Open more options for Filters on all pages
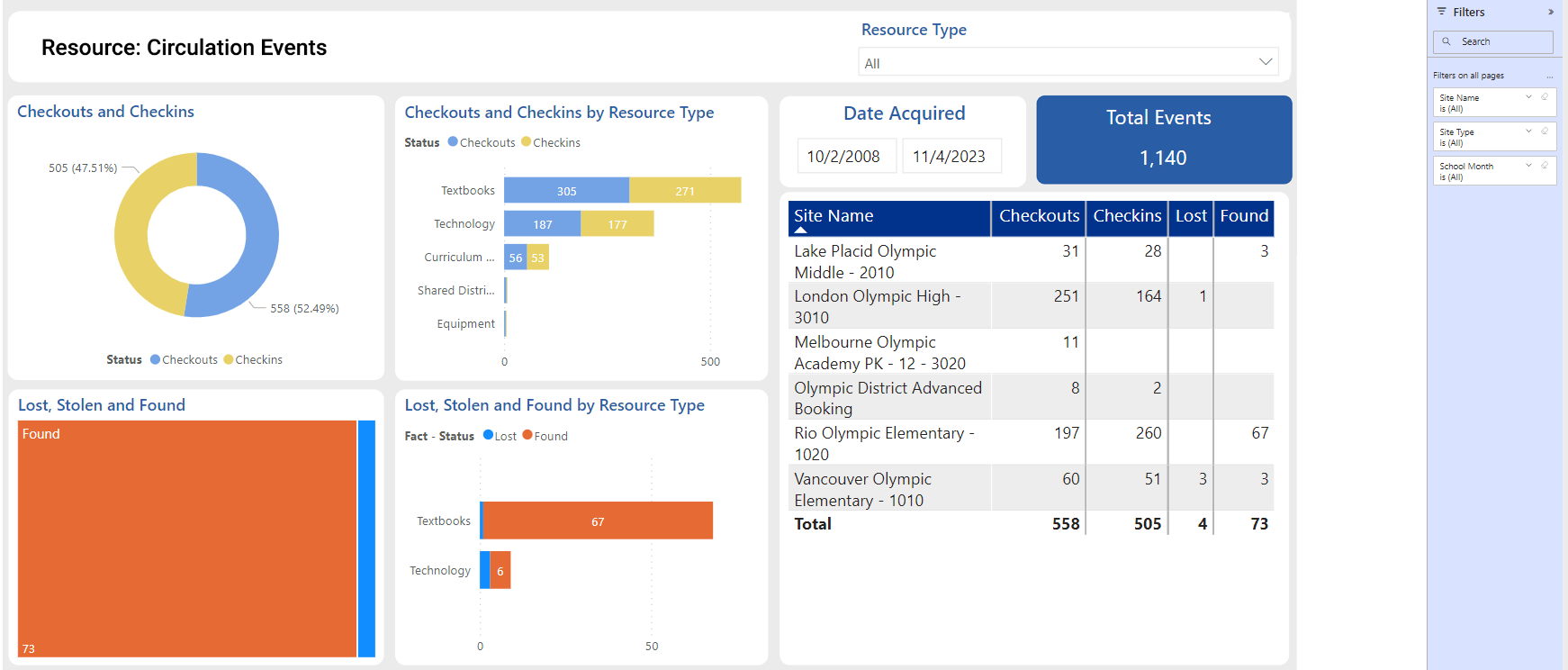1568x670 pixels. point(1550,77)
